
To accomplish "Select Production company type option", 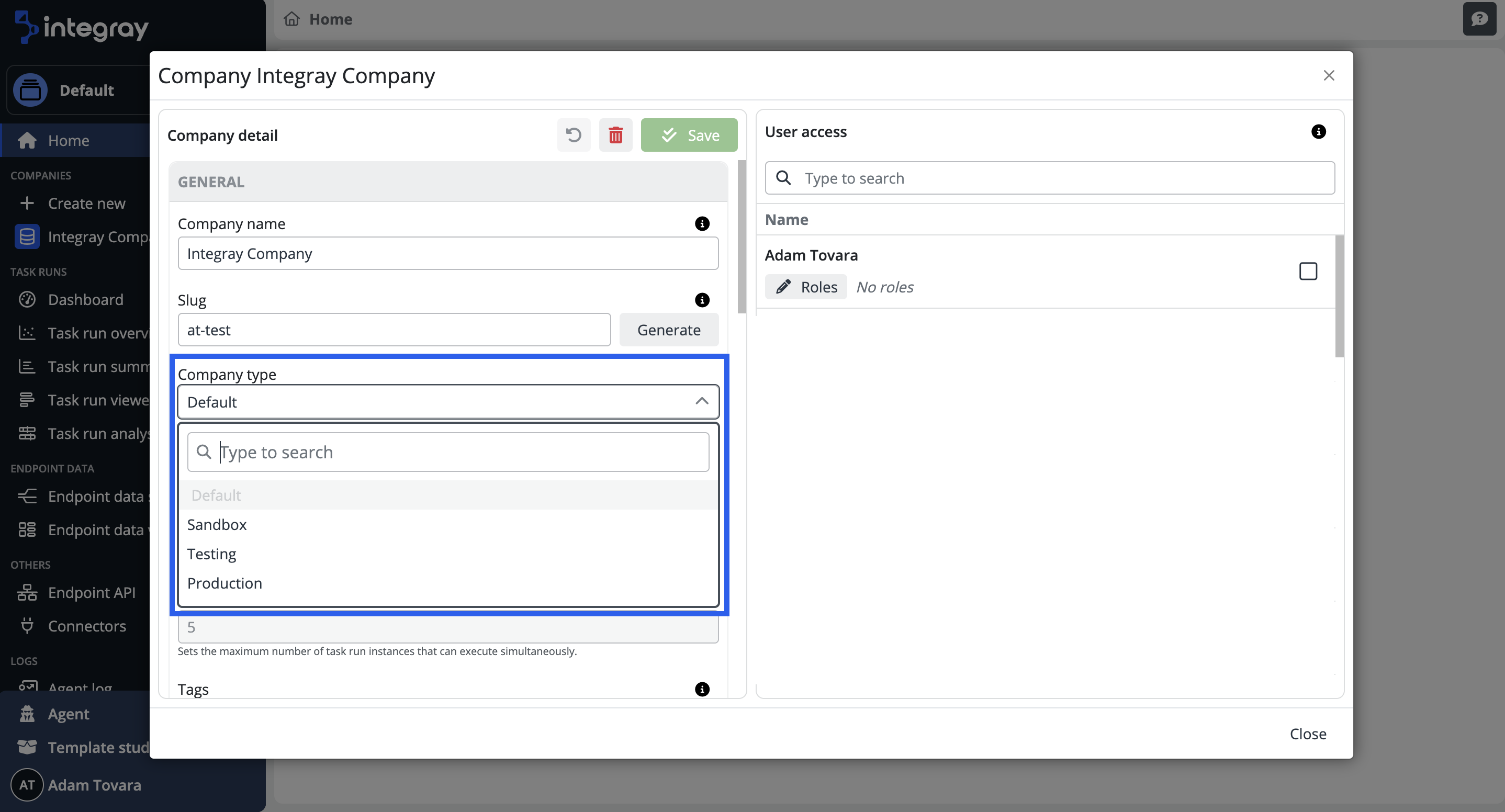I will (224, 583).
